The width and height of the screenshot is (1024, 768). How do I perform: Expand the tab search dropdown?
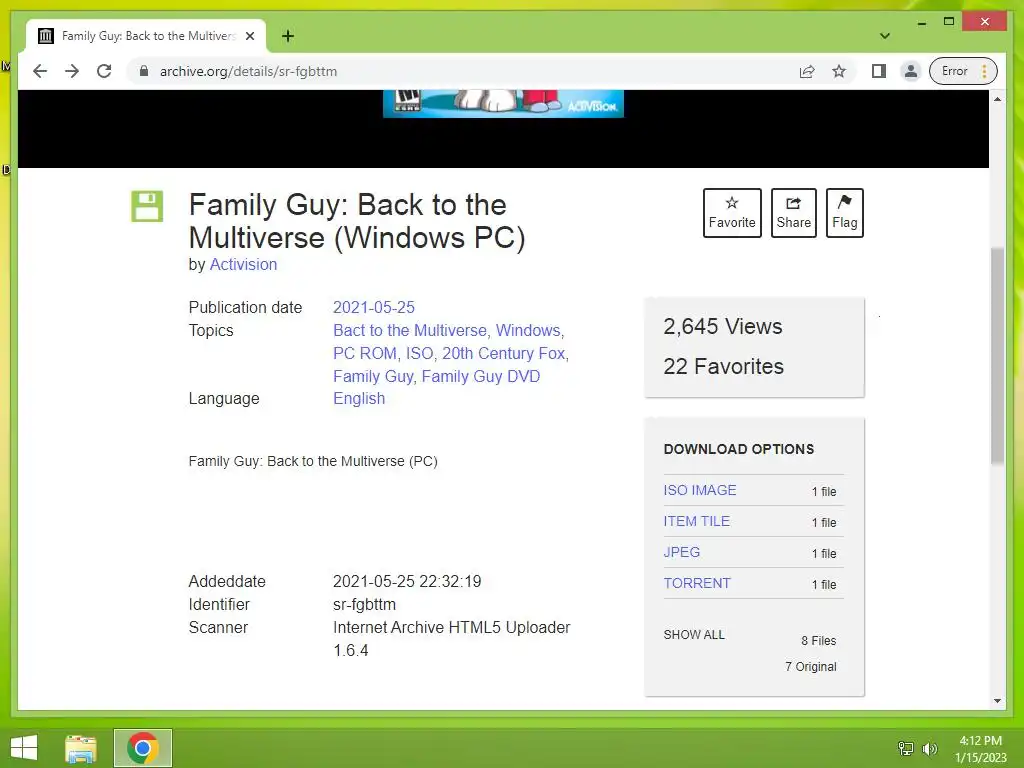pos(885,36)
